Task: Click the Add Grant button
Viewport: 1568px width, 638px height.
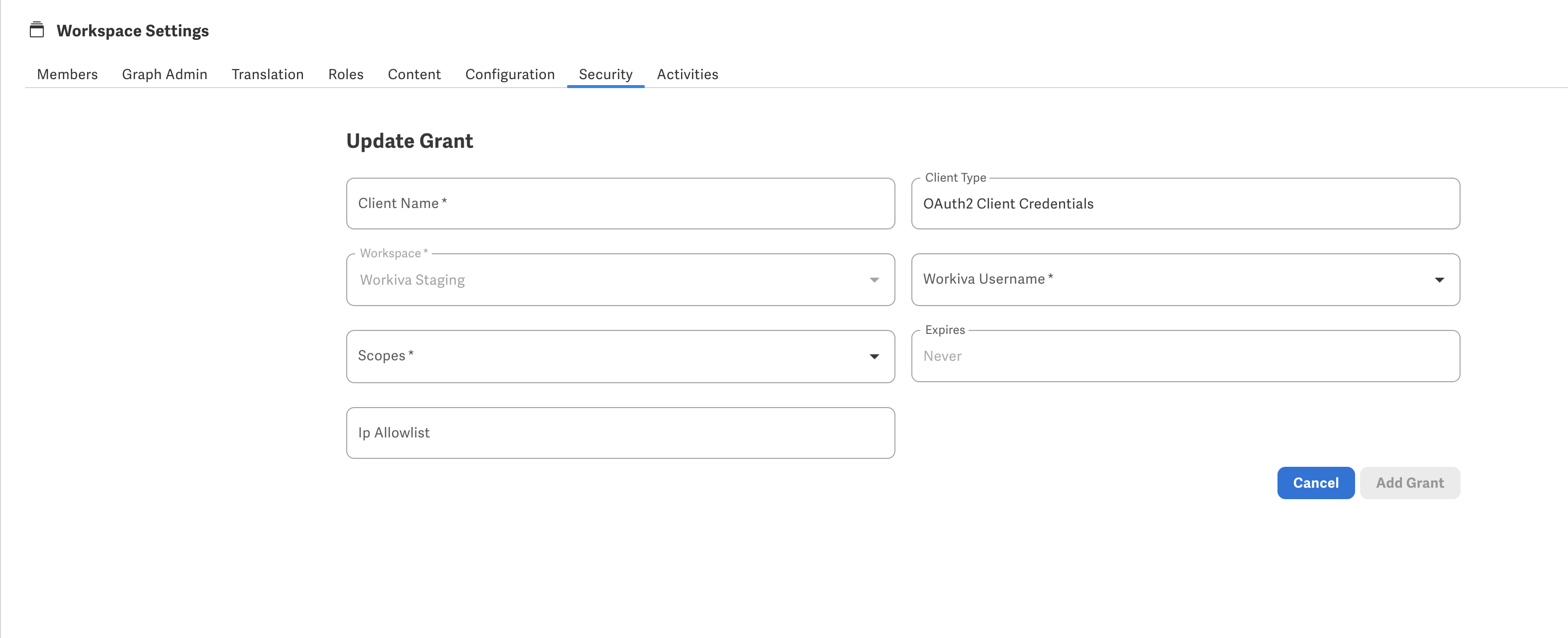Action: [x=1410, y=483]
